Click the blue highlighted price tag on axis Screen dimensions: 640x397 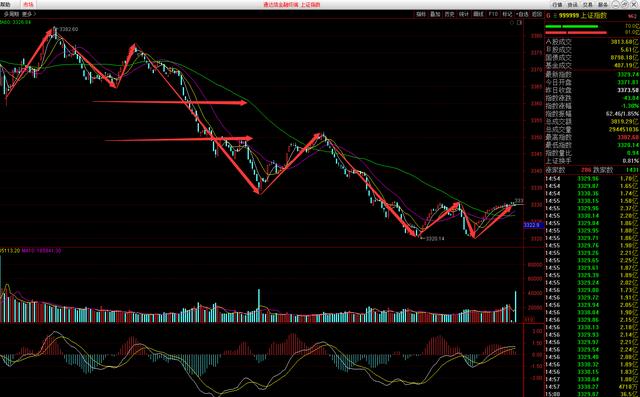[x=533, y=225]
